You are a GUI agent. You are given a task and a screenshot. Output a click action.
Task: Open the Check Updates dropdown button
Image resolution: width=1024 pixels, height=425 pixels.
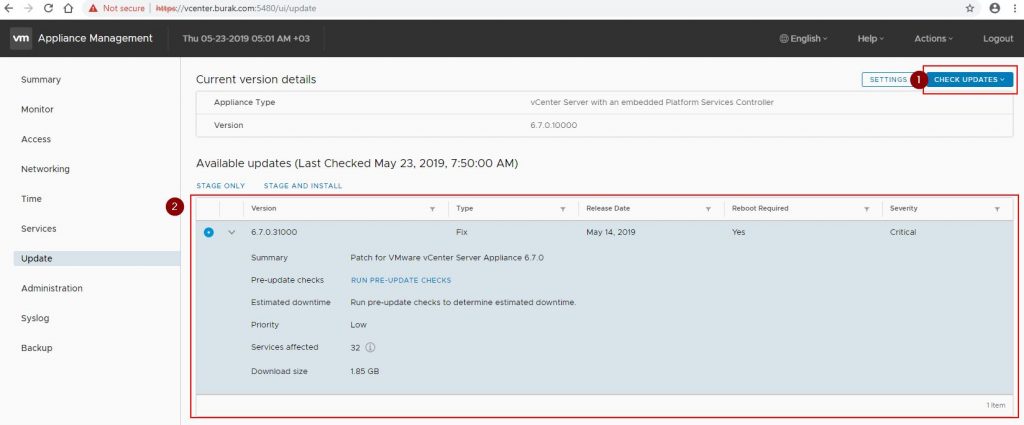click(x=970, y=80)
